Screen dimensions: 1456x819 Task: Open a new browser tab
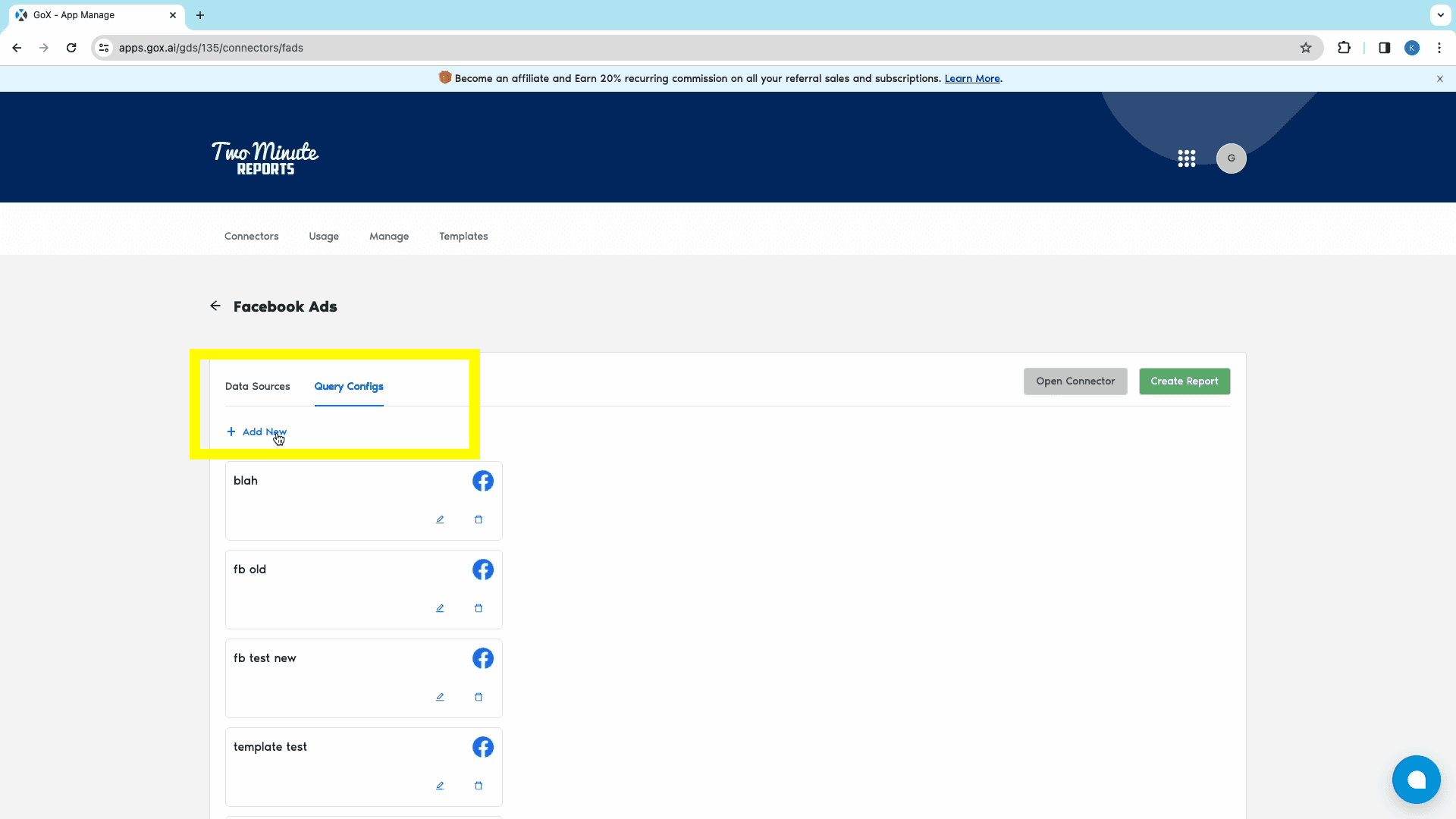point(200,15)
